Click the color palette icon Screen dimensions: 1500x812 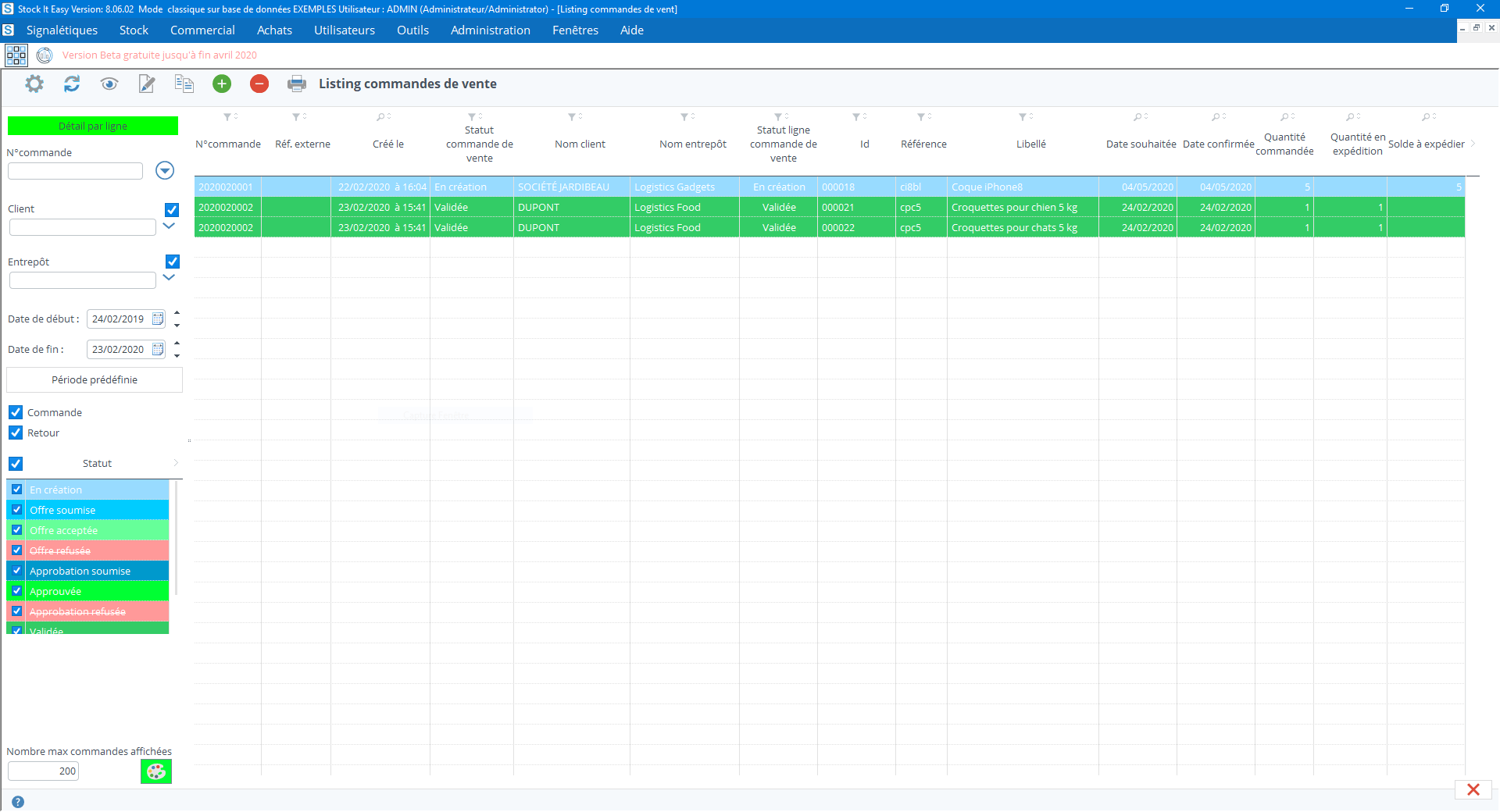point(155,771)
